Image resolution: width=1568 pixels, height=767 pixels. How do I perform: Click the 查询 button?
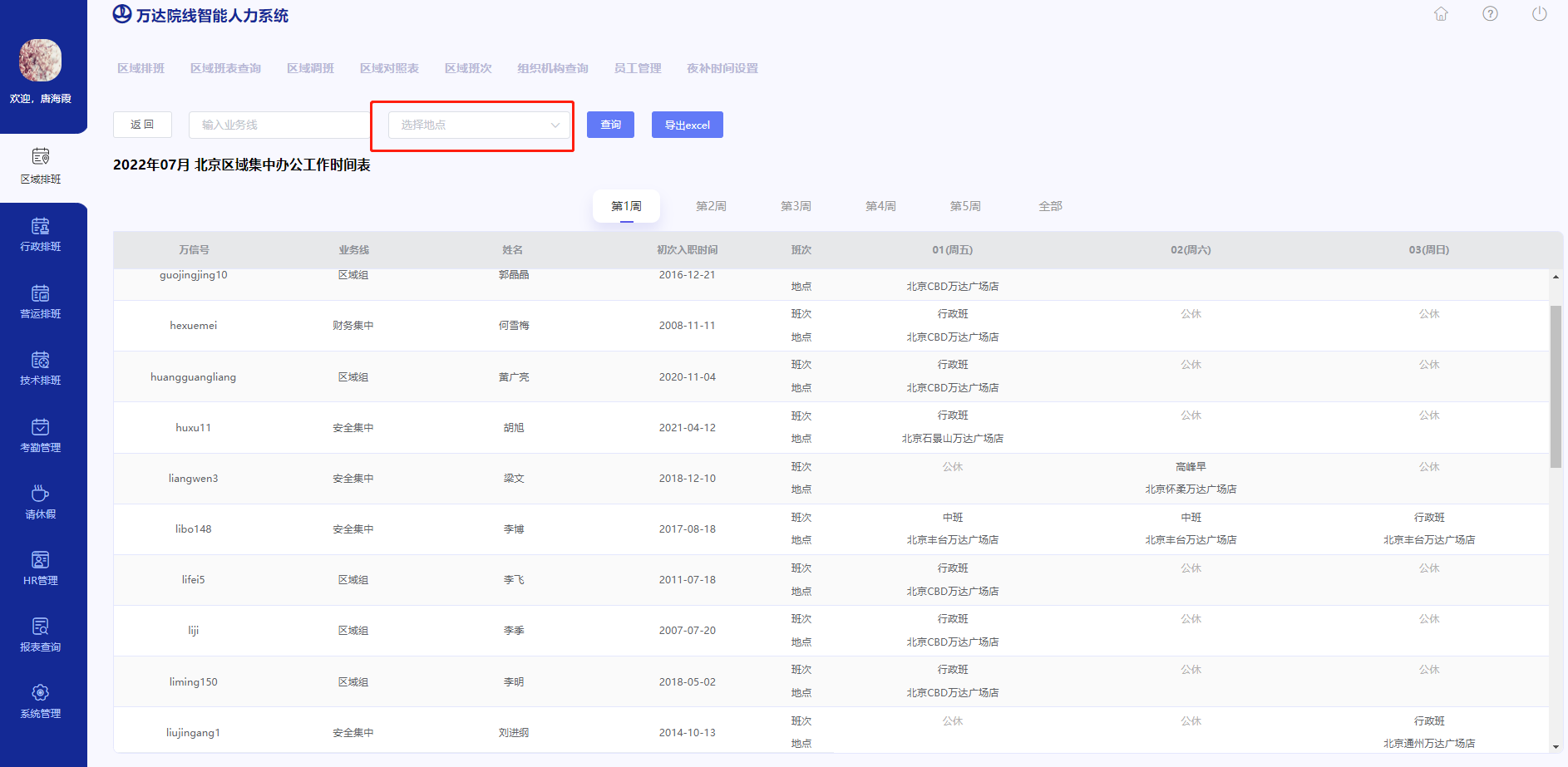(x=610, y=125)
